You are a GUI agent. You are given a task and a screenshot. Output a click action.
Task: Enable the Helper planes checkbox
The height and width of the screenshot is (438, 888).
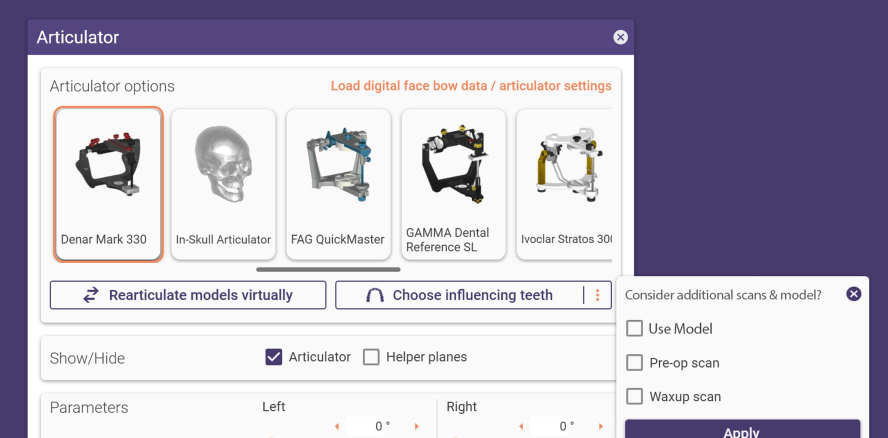(x=371, y=357)
